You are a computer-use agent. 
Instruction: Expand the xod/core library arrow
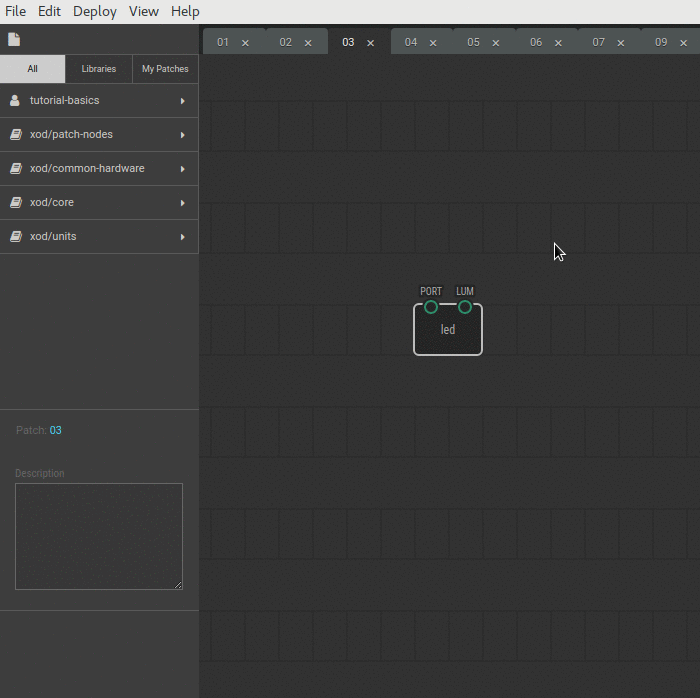pos(182,203)
